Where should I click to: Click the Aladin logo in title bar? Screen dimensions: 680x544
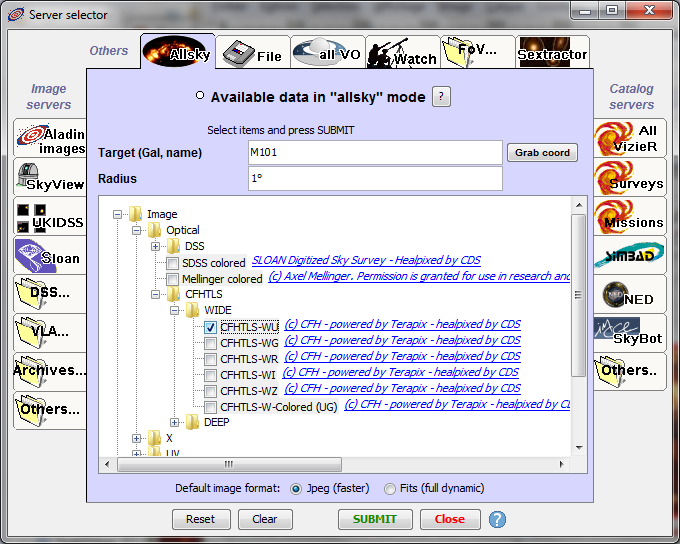click(x=16, y=15)
